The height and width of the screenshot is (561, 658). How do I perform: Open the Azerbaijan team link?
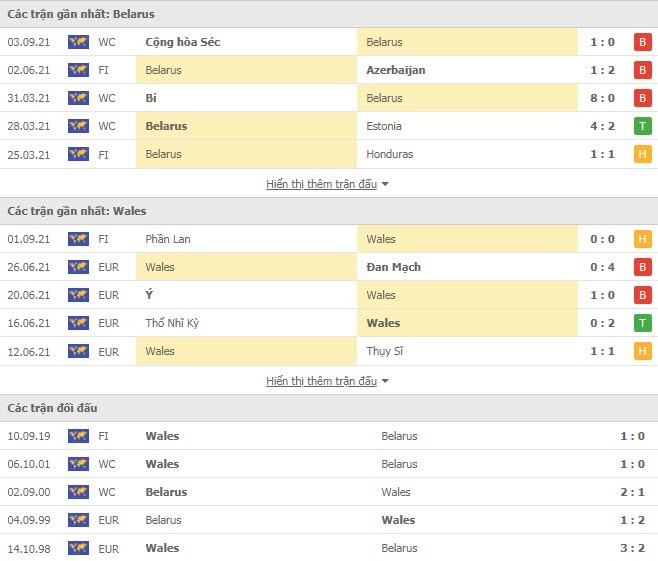click(x=396, y=70)
